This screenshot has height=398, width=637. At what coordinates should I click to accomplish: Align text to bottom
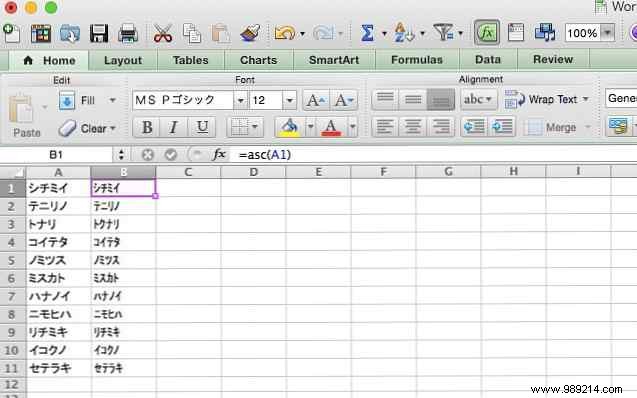441,99
